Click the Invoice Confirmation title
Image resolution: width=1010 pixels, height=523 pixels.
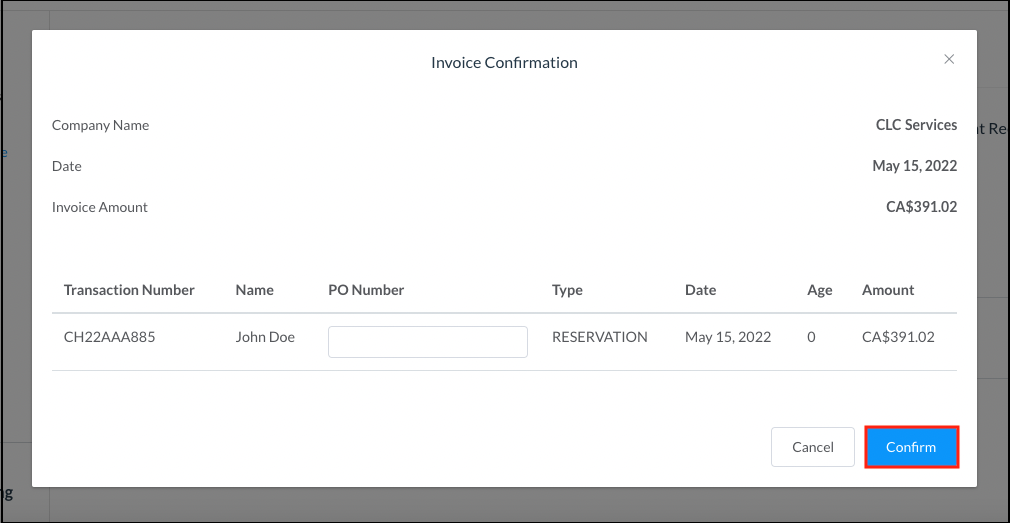[504, 63]
